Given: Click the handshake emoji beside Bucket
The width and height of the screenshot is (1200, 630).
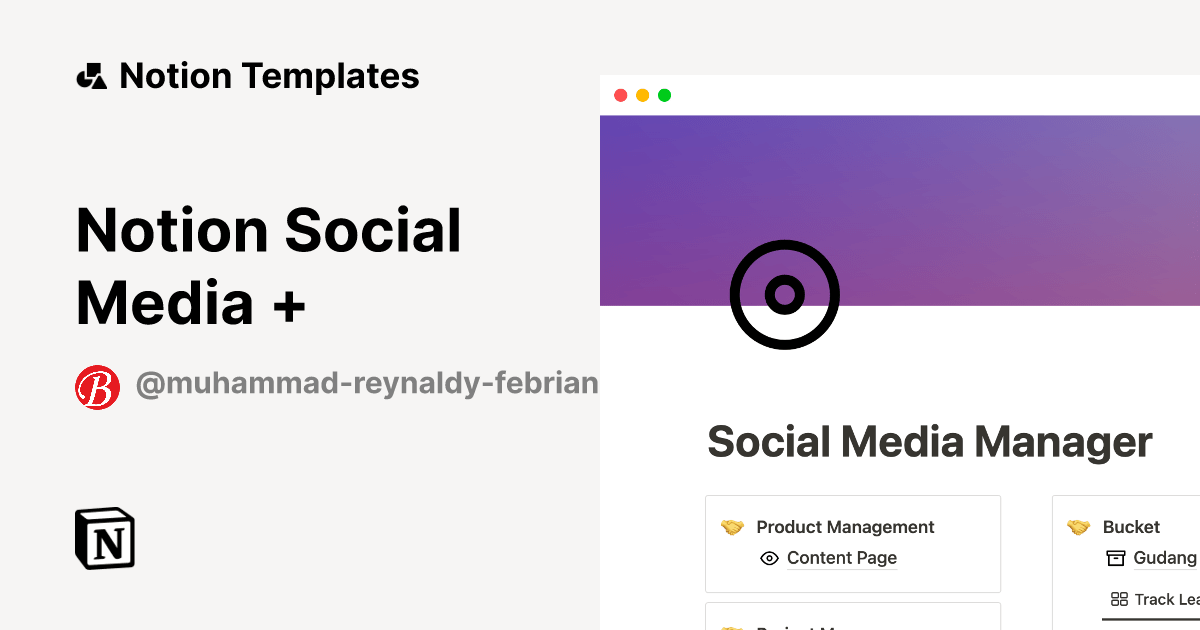Looking at the screenshot, I should (1078, 527).
